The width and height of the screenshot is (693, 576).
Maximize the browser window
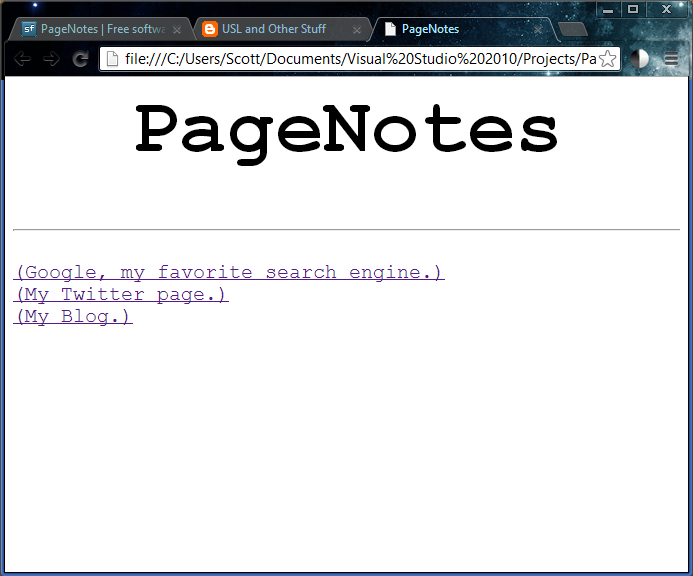click(633, 9)
